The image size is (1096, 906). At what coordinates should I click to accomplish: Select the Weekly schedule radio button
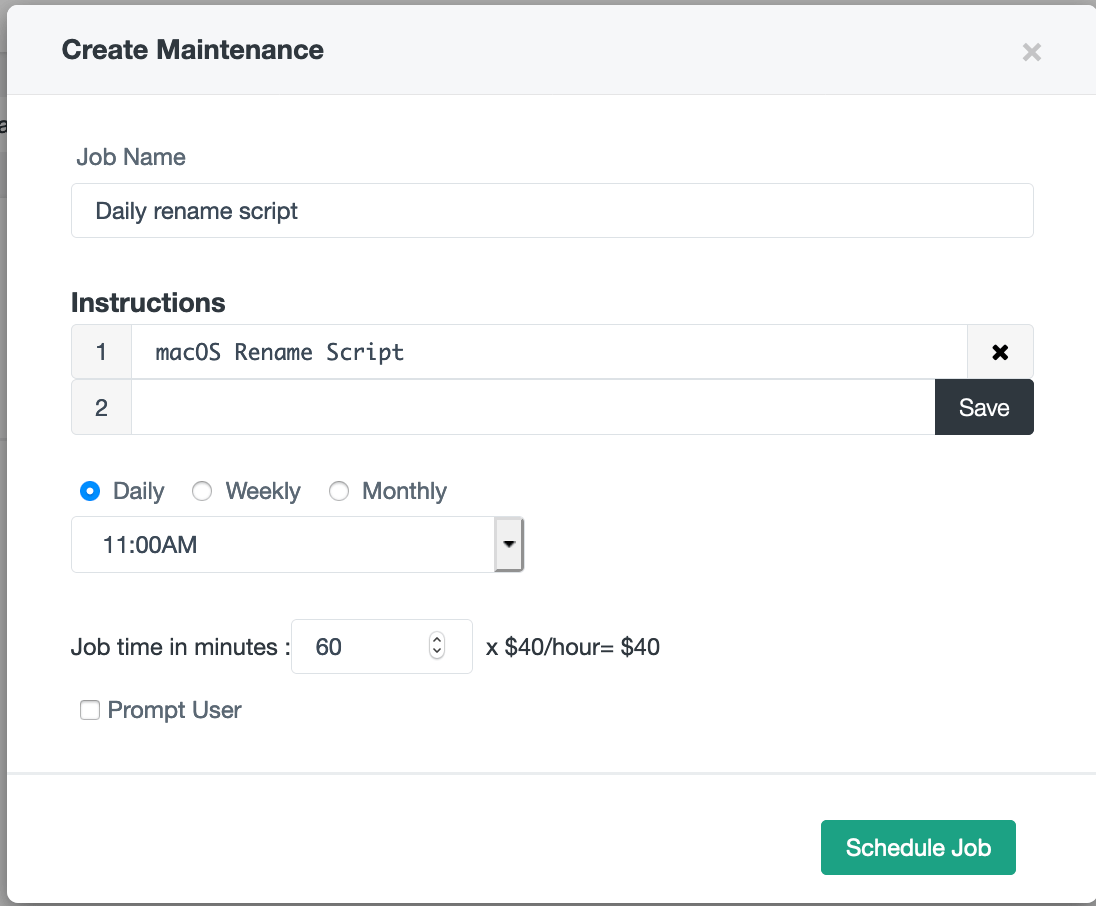[x=202, y=491]
